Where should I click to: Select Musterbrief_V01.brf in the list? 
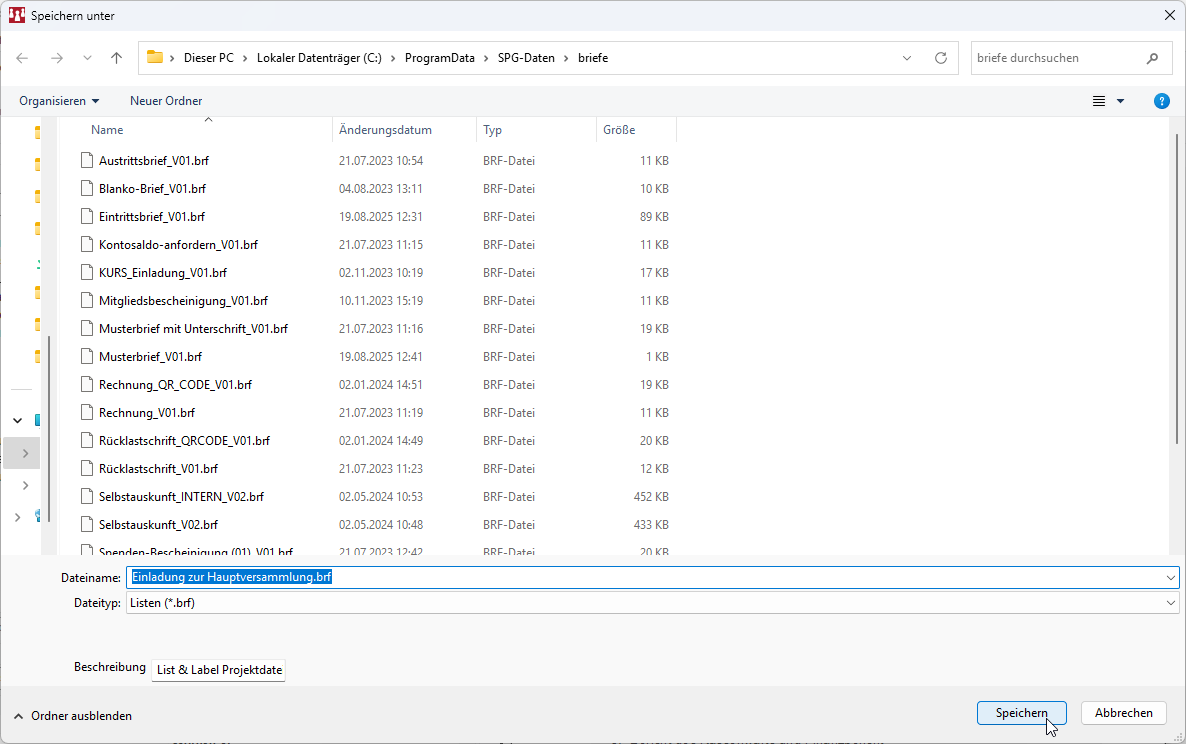click(x=150, y=356)
